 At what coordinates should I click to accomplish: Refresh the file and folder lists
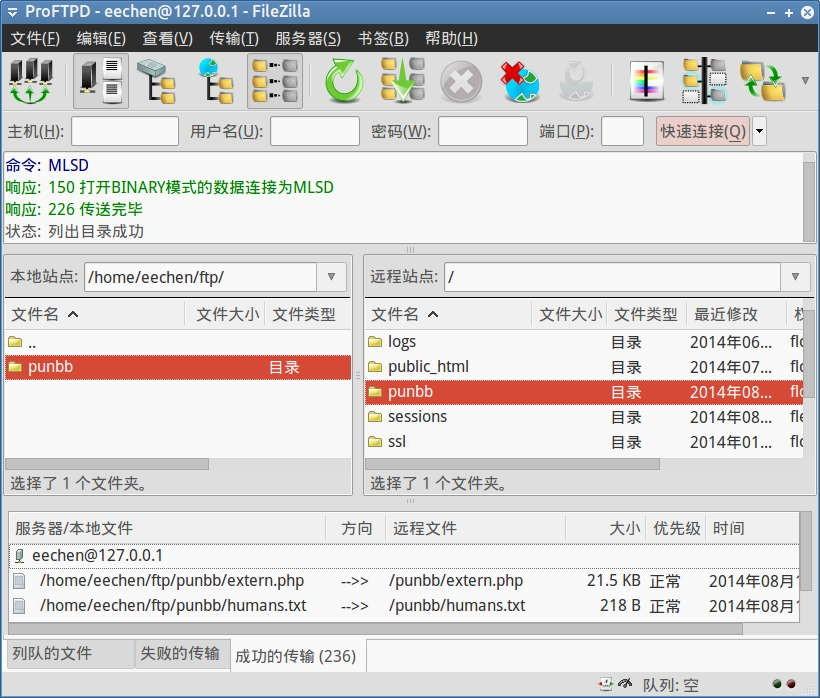[343, 80]
